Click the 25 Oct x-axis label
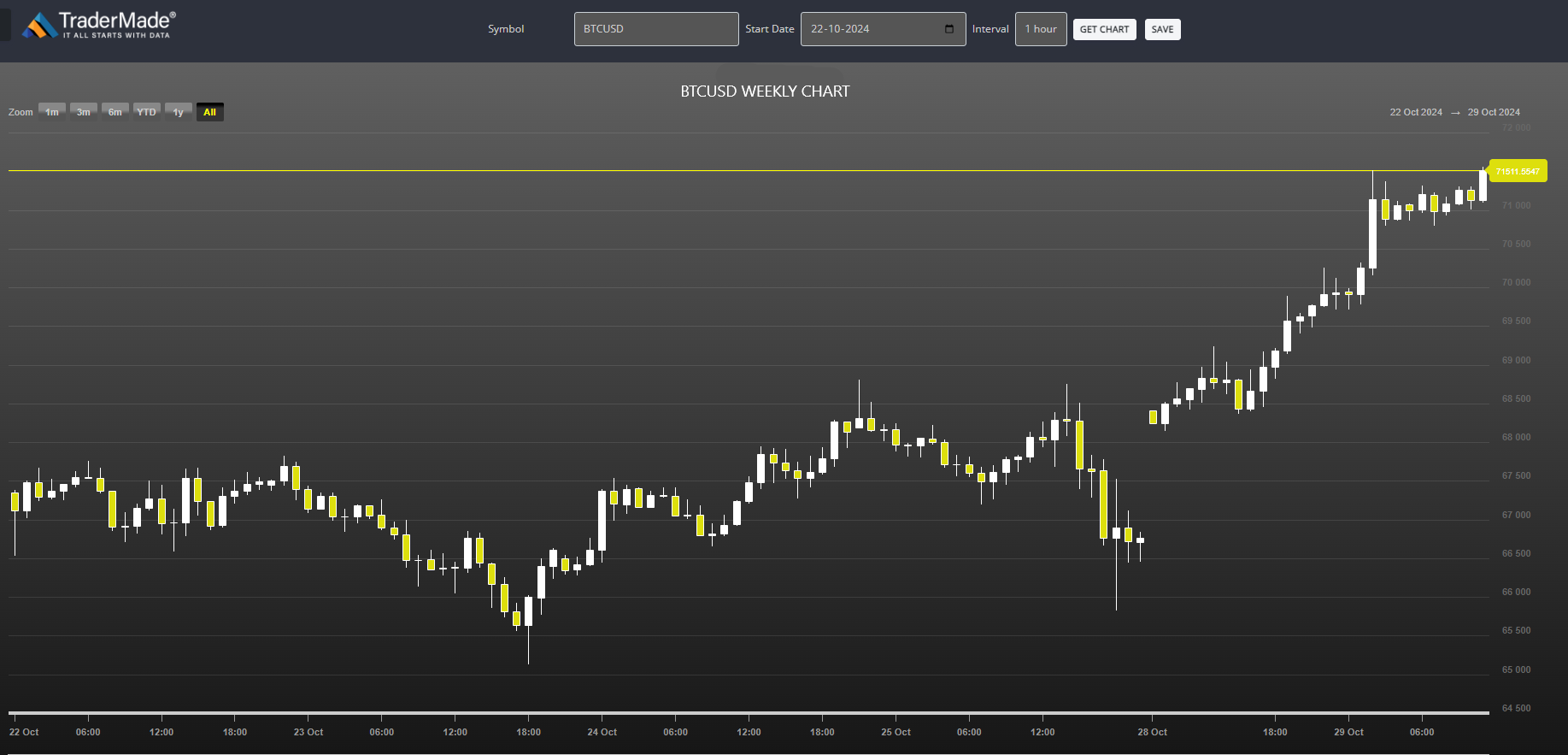This screenshot has width=1568, height=755. [896, 732]
